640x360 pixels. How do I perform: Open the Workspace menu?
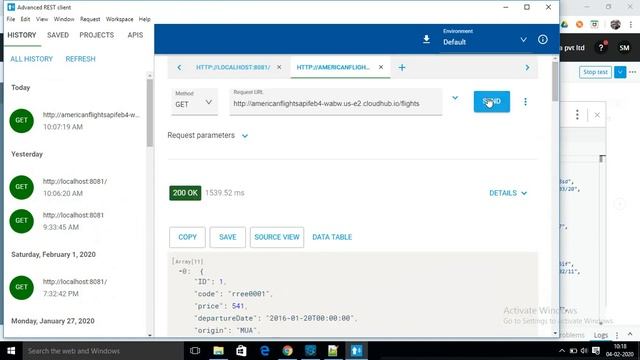[120, 19]
